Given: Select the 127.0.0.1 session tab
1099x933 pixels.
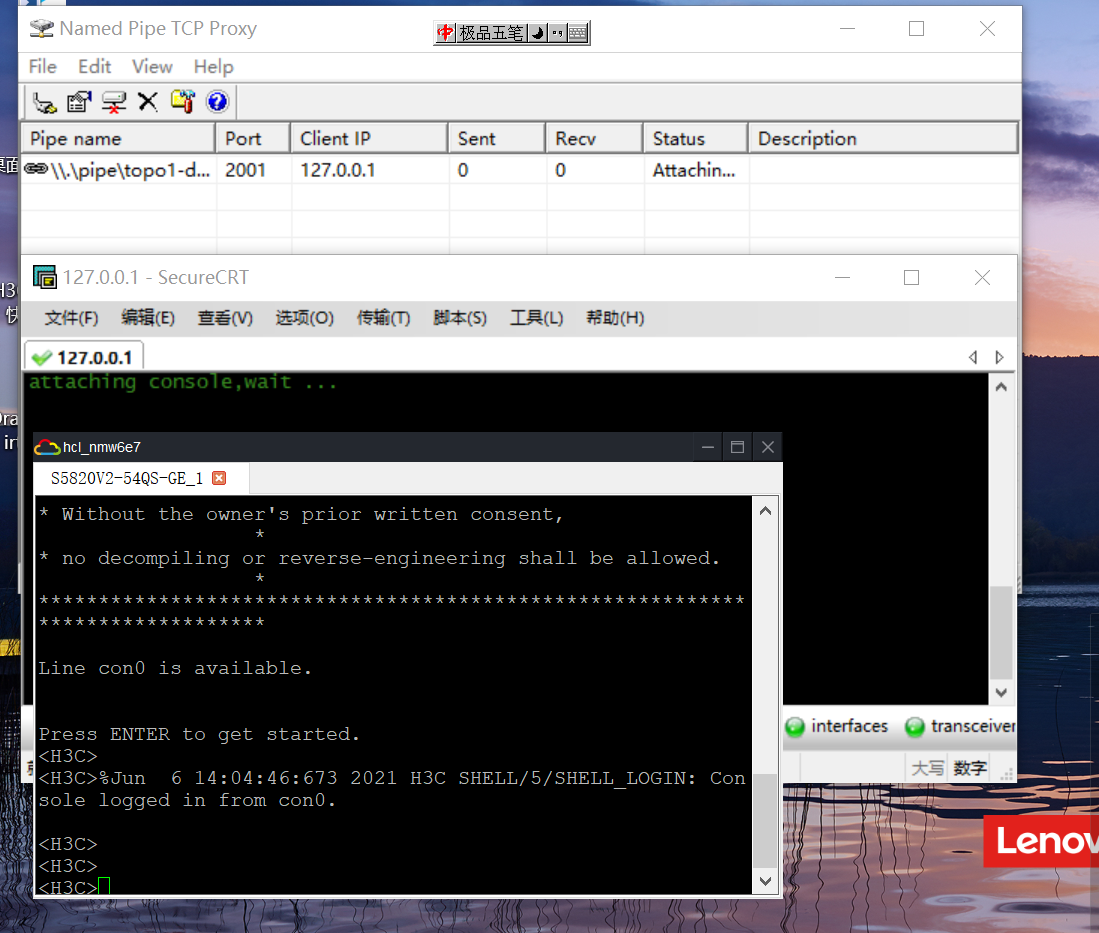Looking at the screenshot, I should pyautogui.click(x=84, y=356).
